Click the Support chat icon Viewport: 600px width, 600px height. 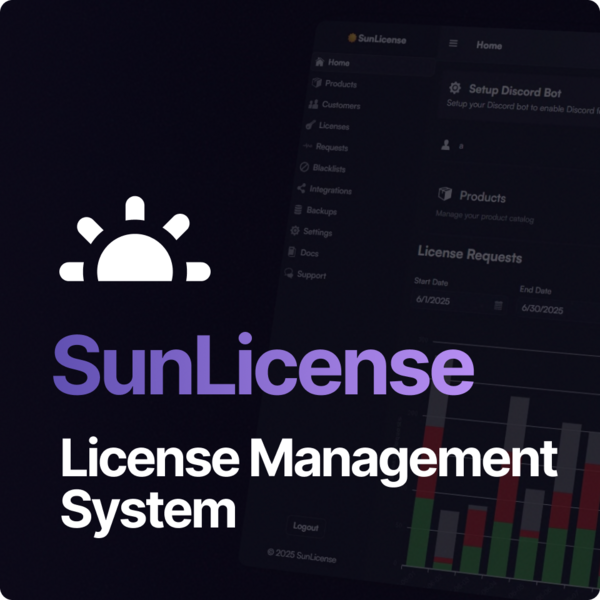tap(289, 273)
